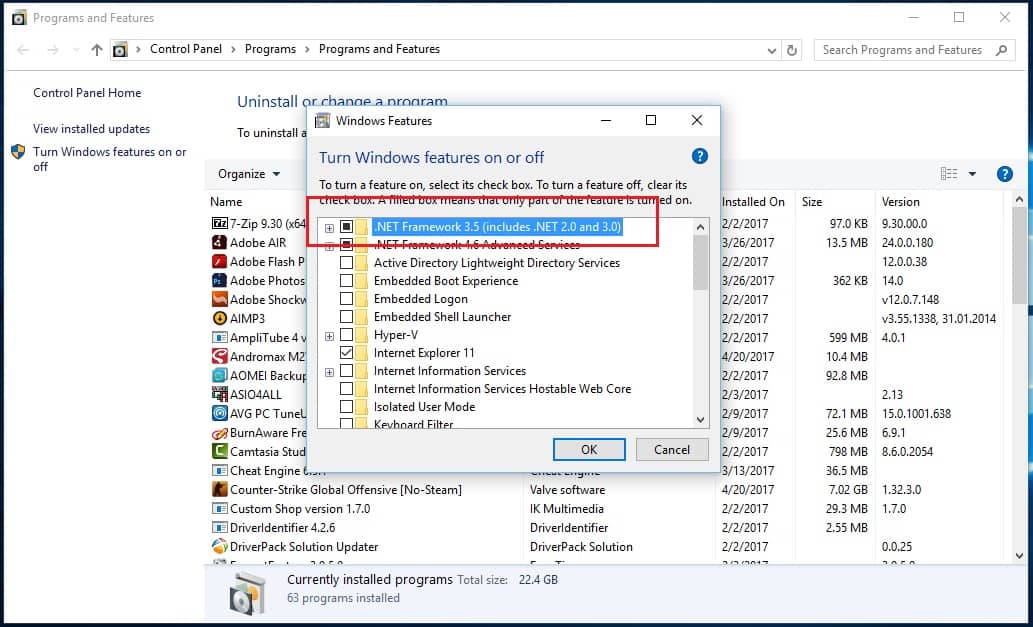Click Programs in breadcrumb path

[270, 49]
